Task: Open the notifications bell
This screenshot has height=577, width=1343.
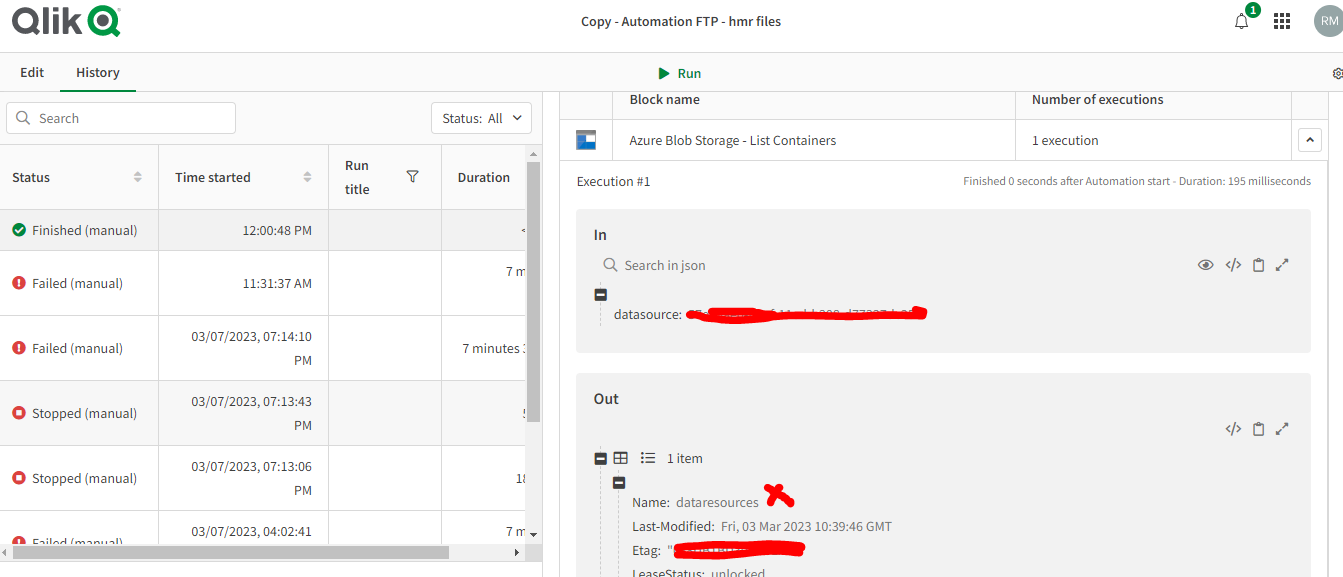Action: click(x=1241, y=21)
